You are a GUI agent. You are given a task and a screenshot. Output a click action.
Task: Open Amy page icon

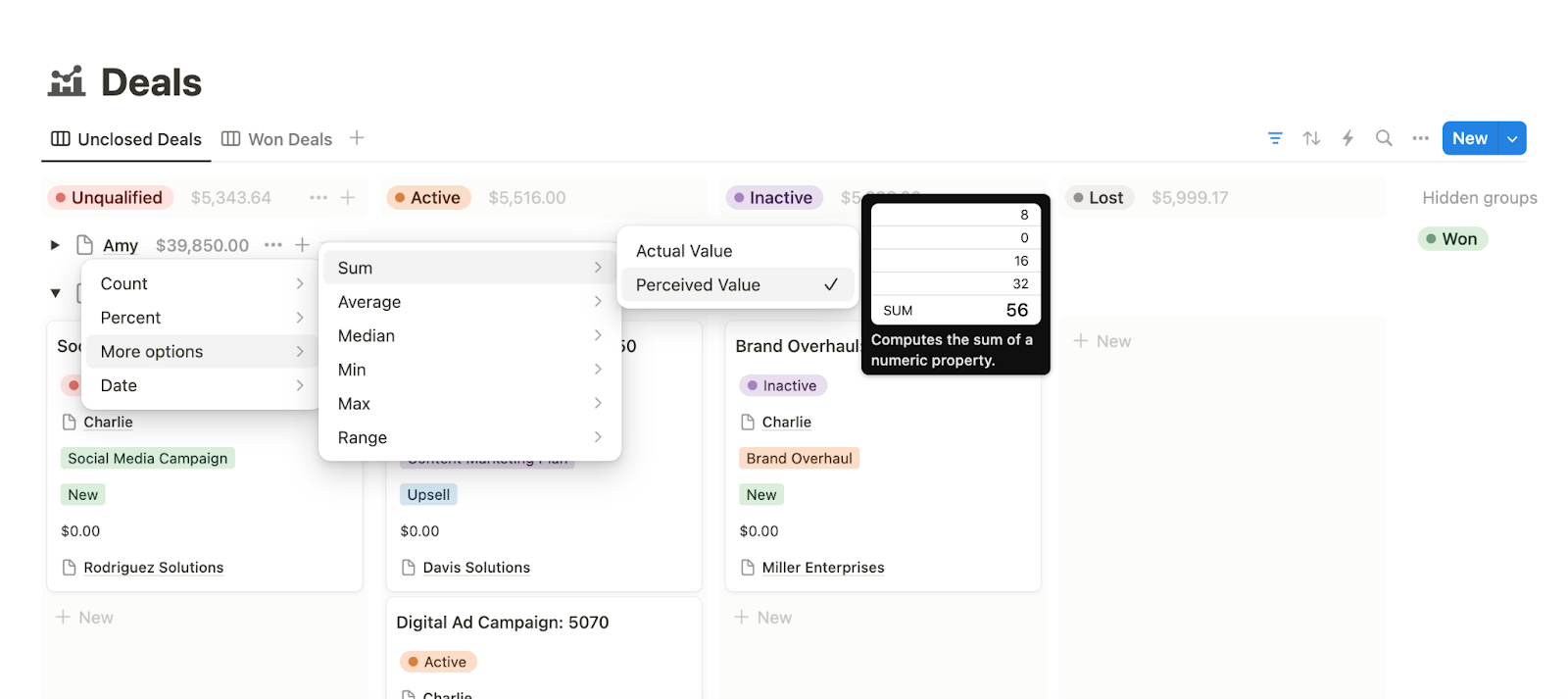85,245
